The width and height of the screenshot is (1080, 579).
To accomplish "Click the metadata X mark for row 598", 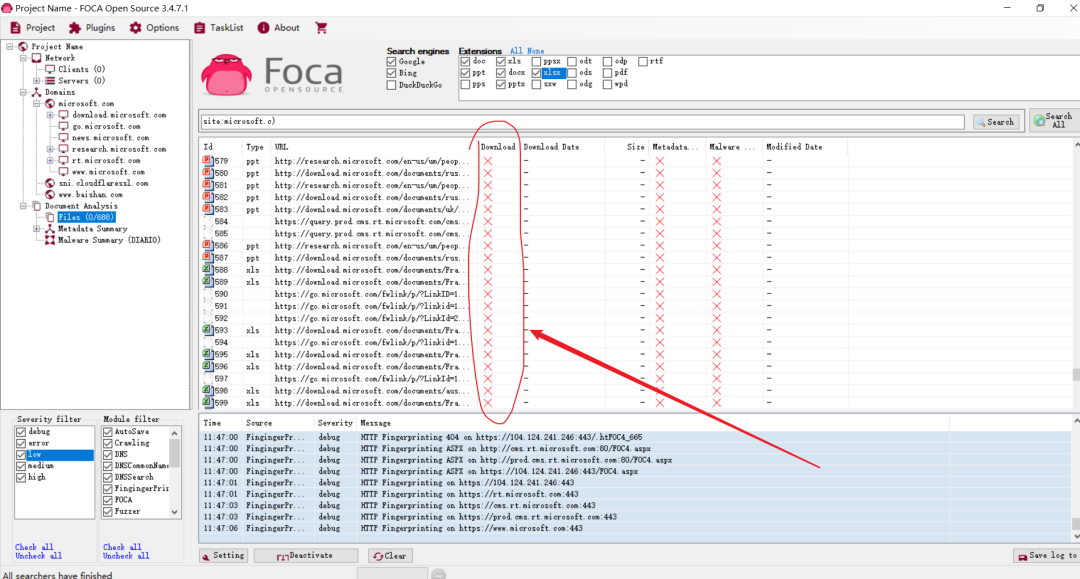I will (x=660, y=391).
